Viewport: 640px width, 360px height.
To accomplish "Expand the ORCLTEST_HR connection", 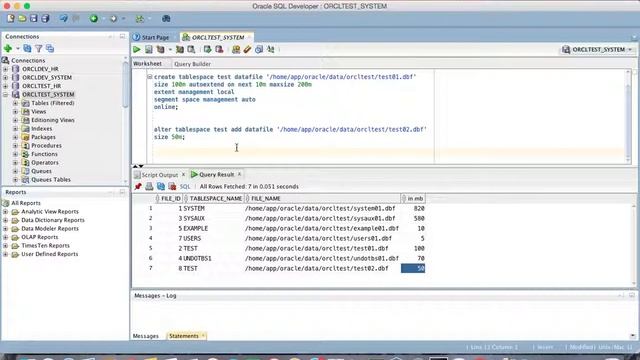I will (x=5, y=86).
